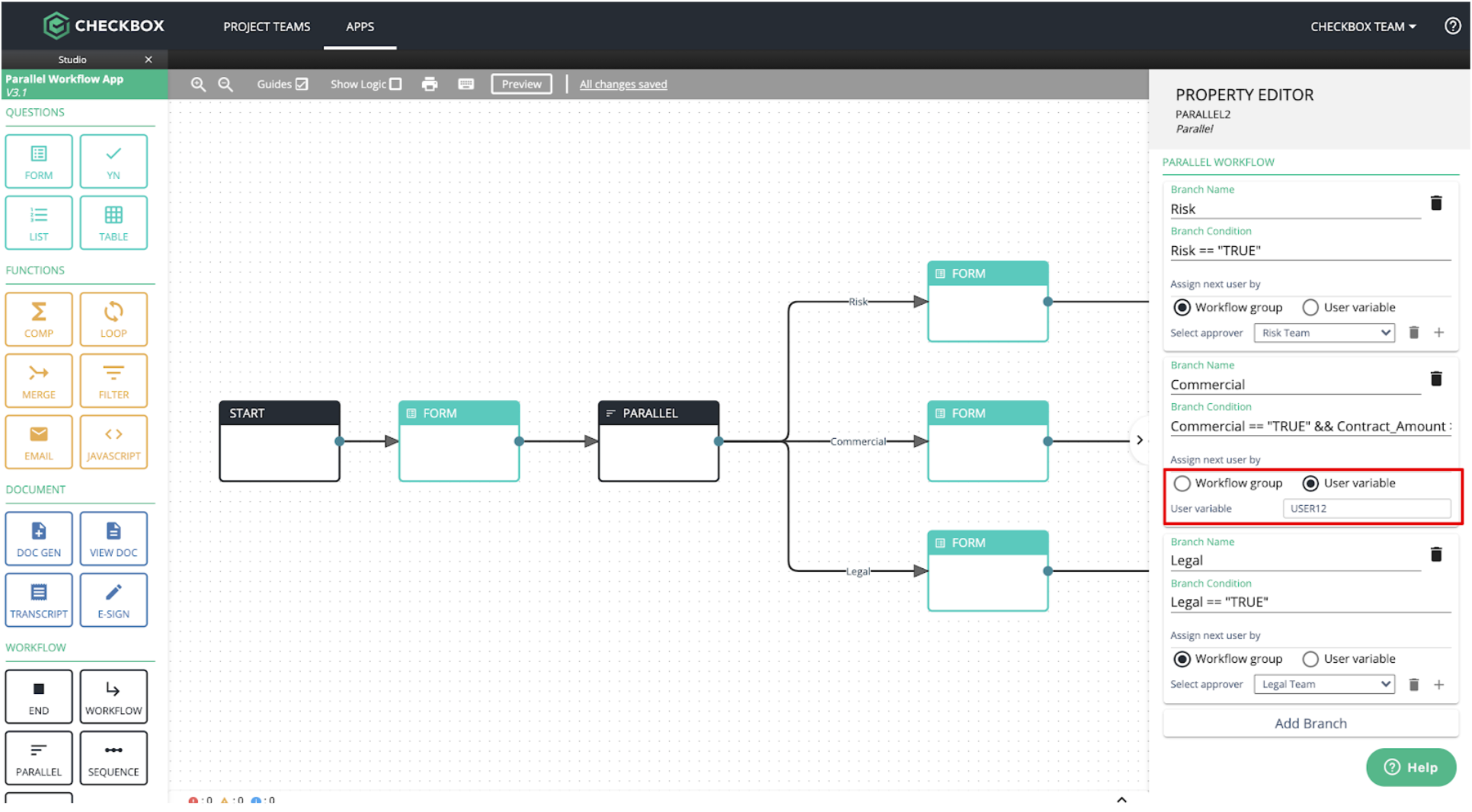Click the keyboard shortcuts icon

coord(466,84)
